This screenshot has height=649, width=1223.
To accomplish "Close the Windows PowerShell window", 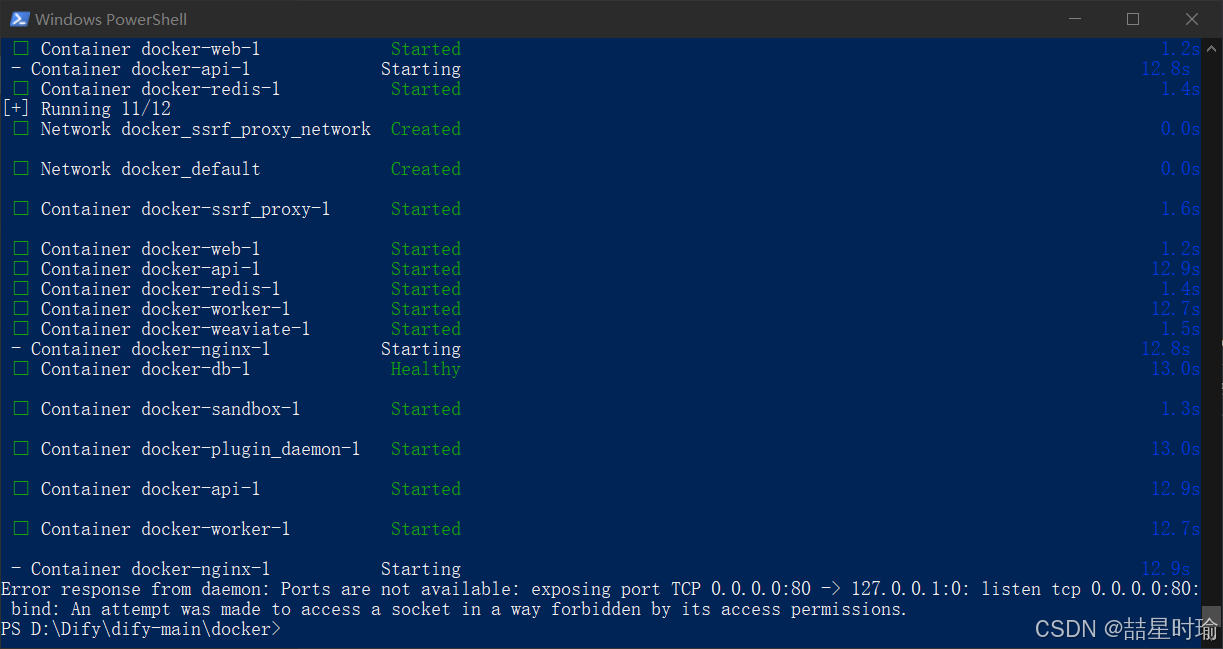I will click(1191, 19).
